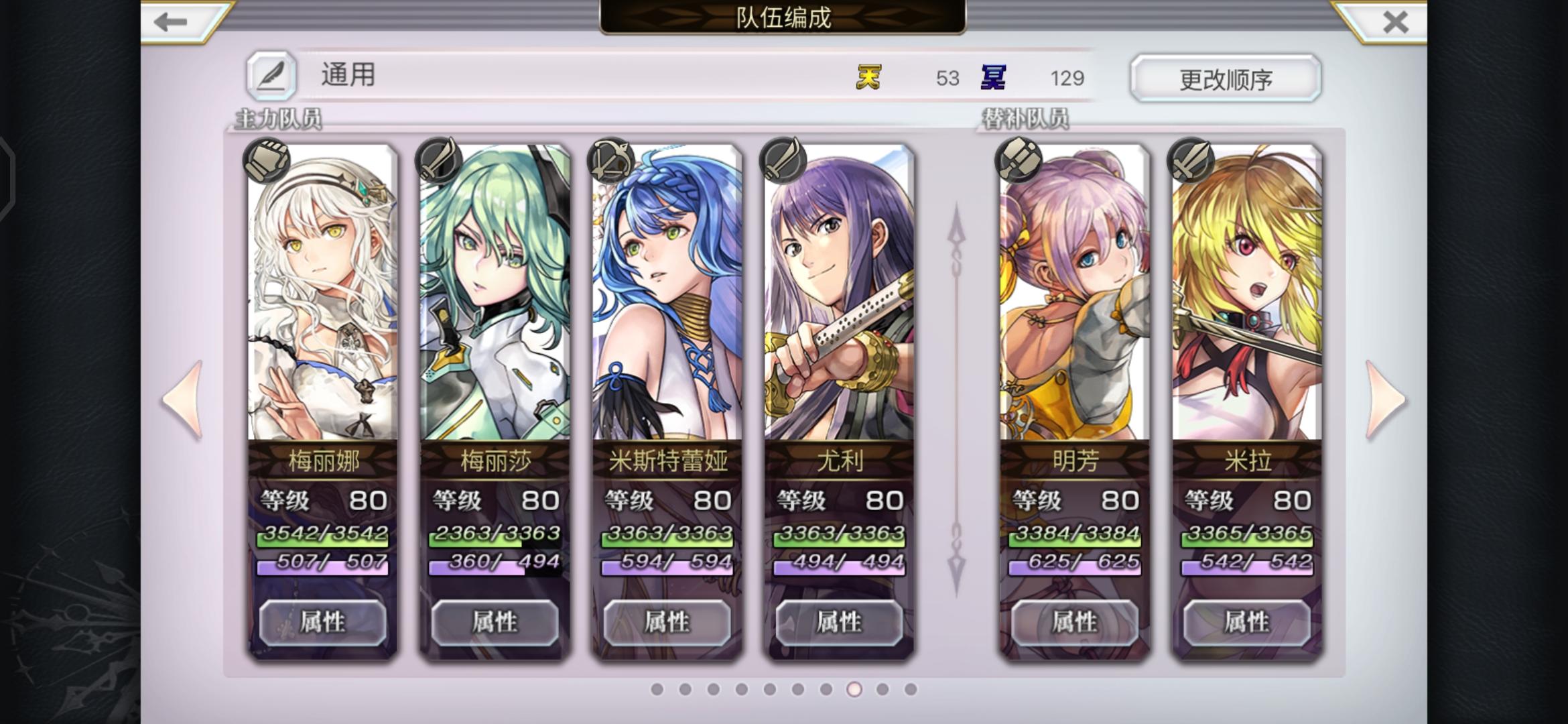Image resolution: width=1568 pixels, height=724 pixels.
Task: Click the quill edit team name icon
Action: pos(271,76)
